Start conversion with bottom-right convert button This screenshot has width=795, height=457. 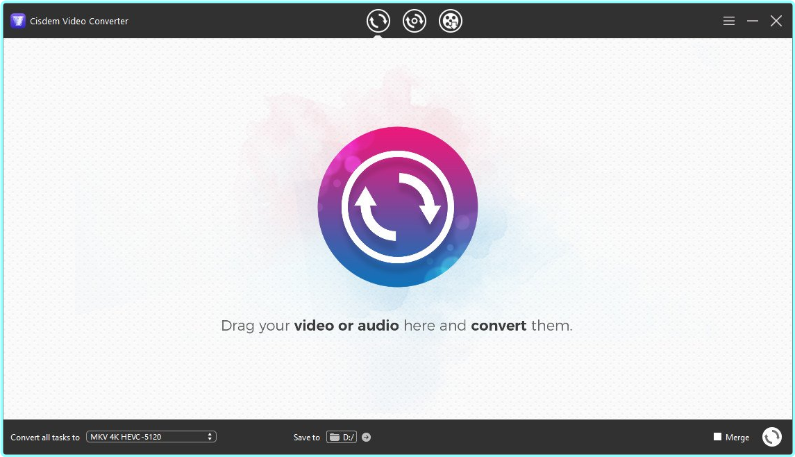771,437
